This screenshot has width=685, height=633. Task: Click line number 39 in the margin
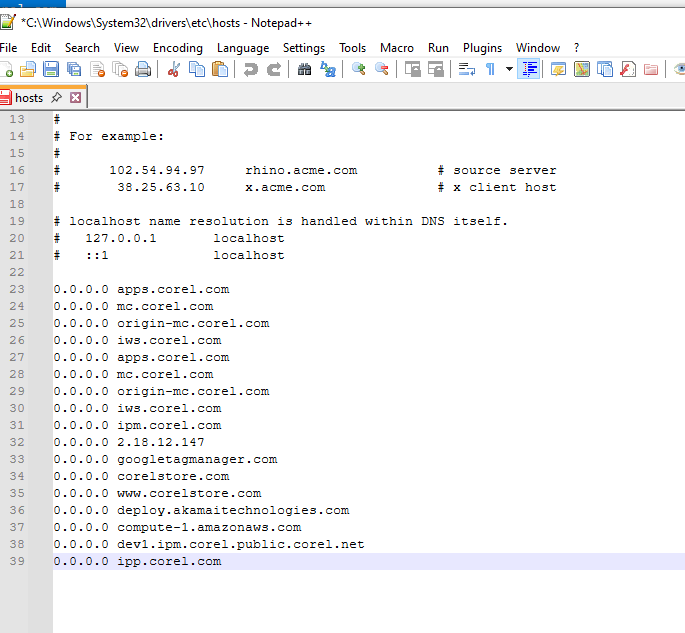click(x=17, y=561)
